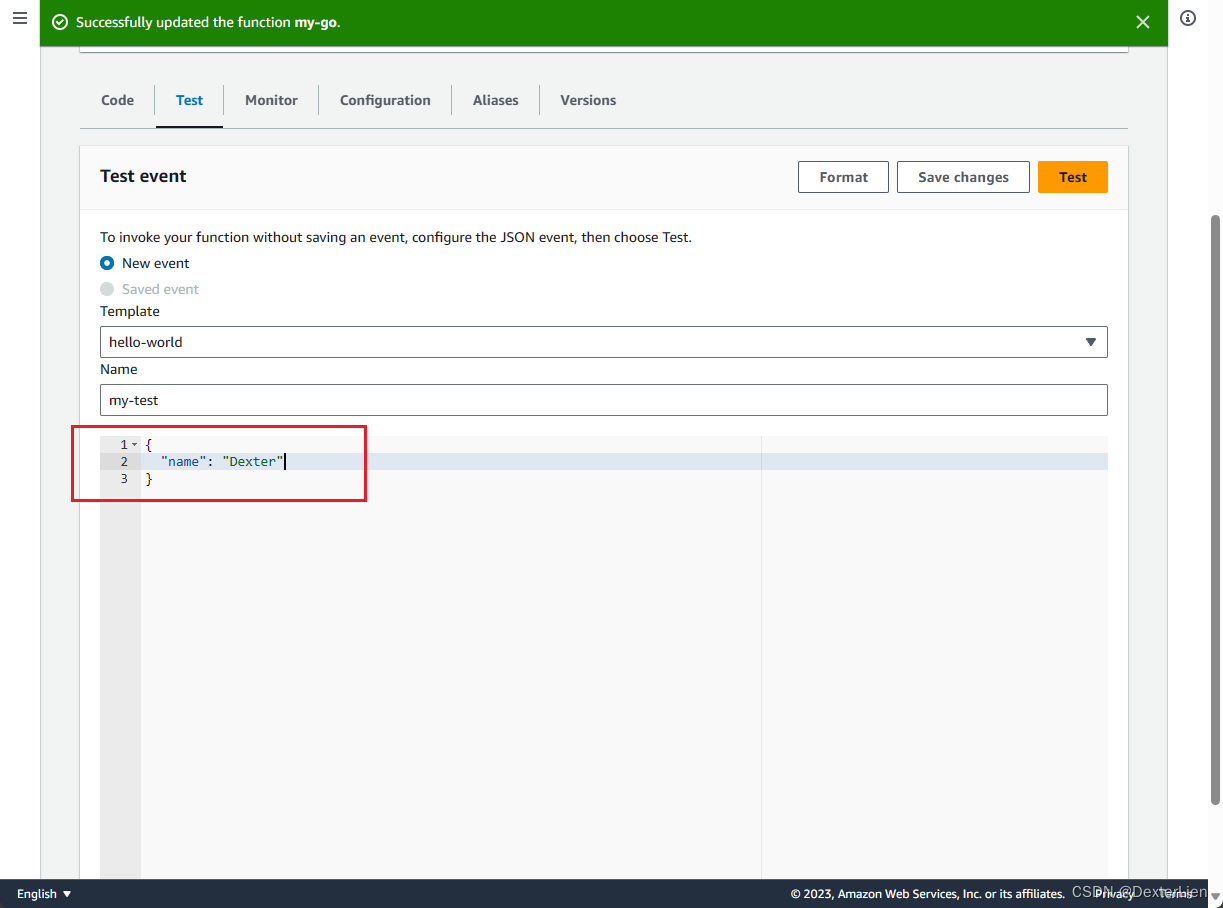Click the Test event heading

pyautogui.click(x=143, y=176)
